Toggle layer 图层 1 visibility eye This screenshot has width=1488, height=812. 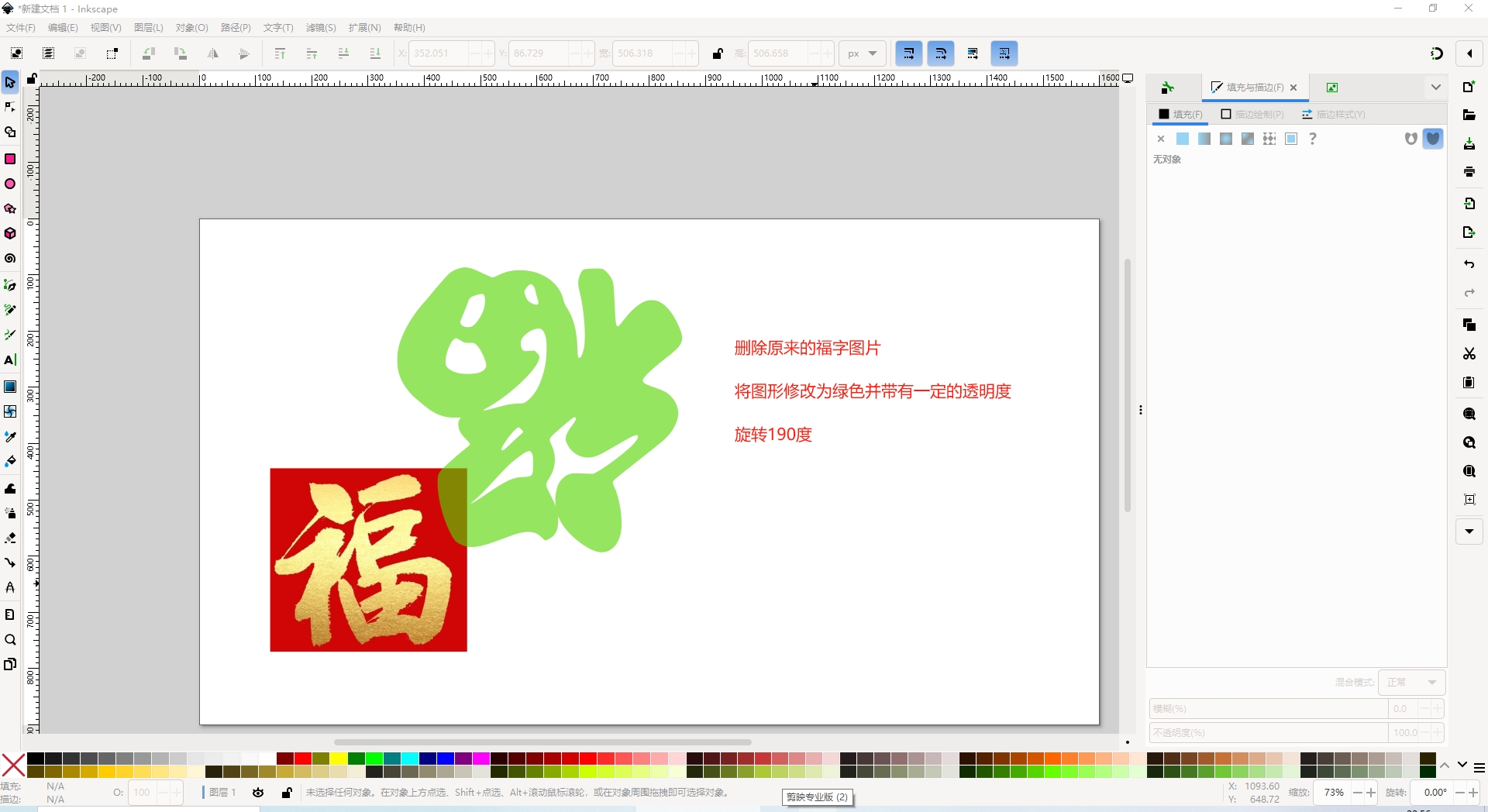[258, 793]
